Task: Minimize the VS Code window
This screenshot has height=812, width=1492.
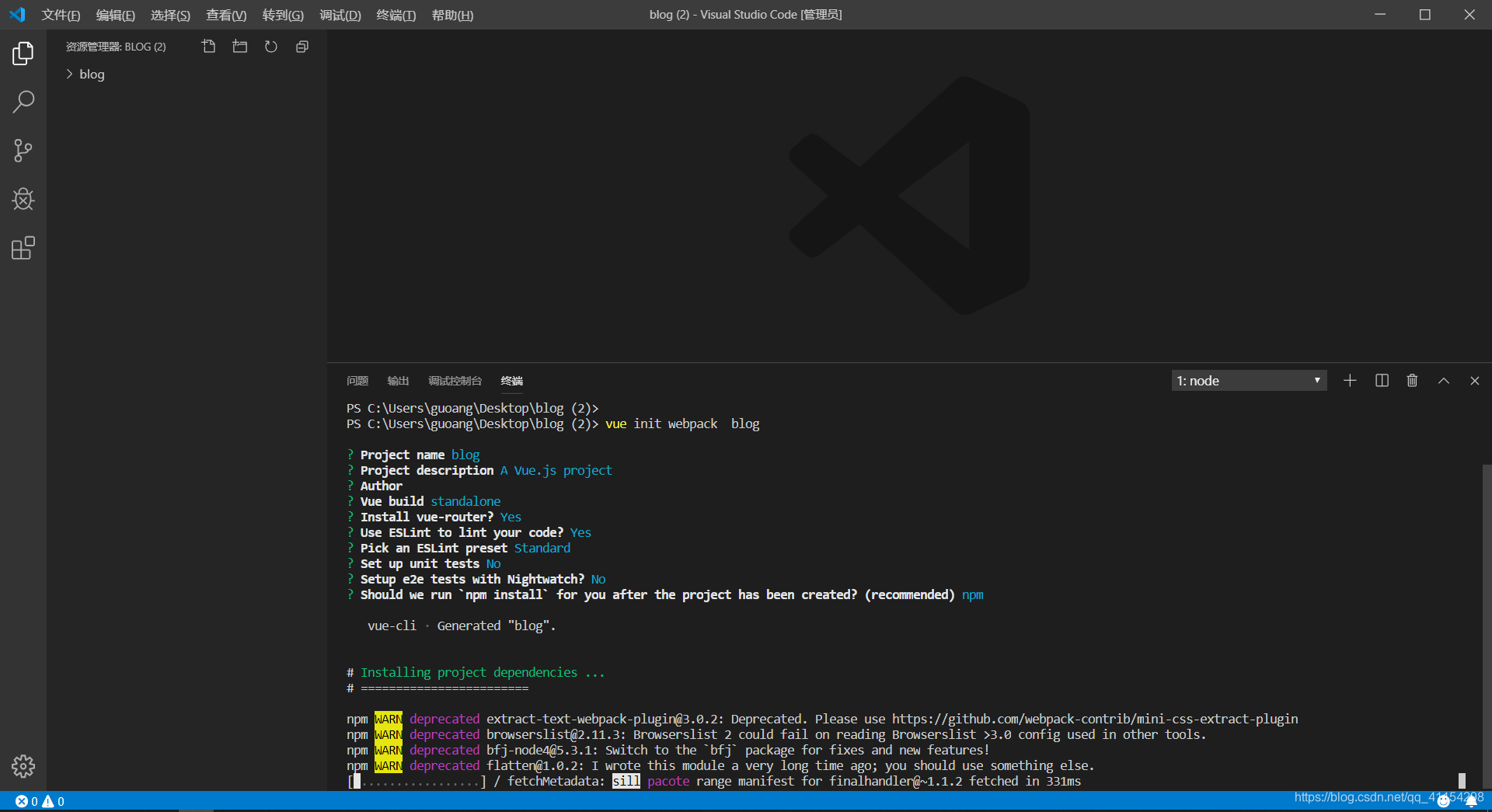Action: [x=1380, y=15]
